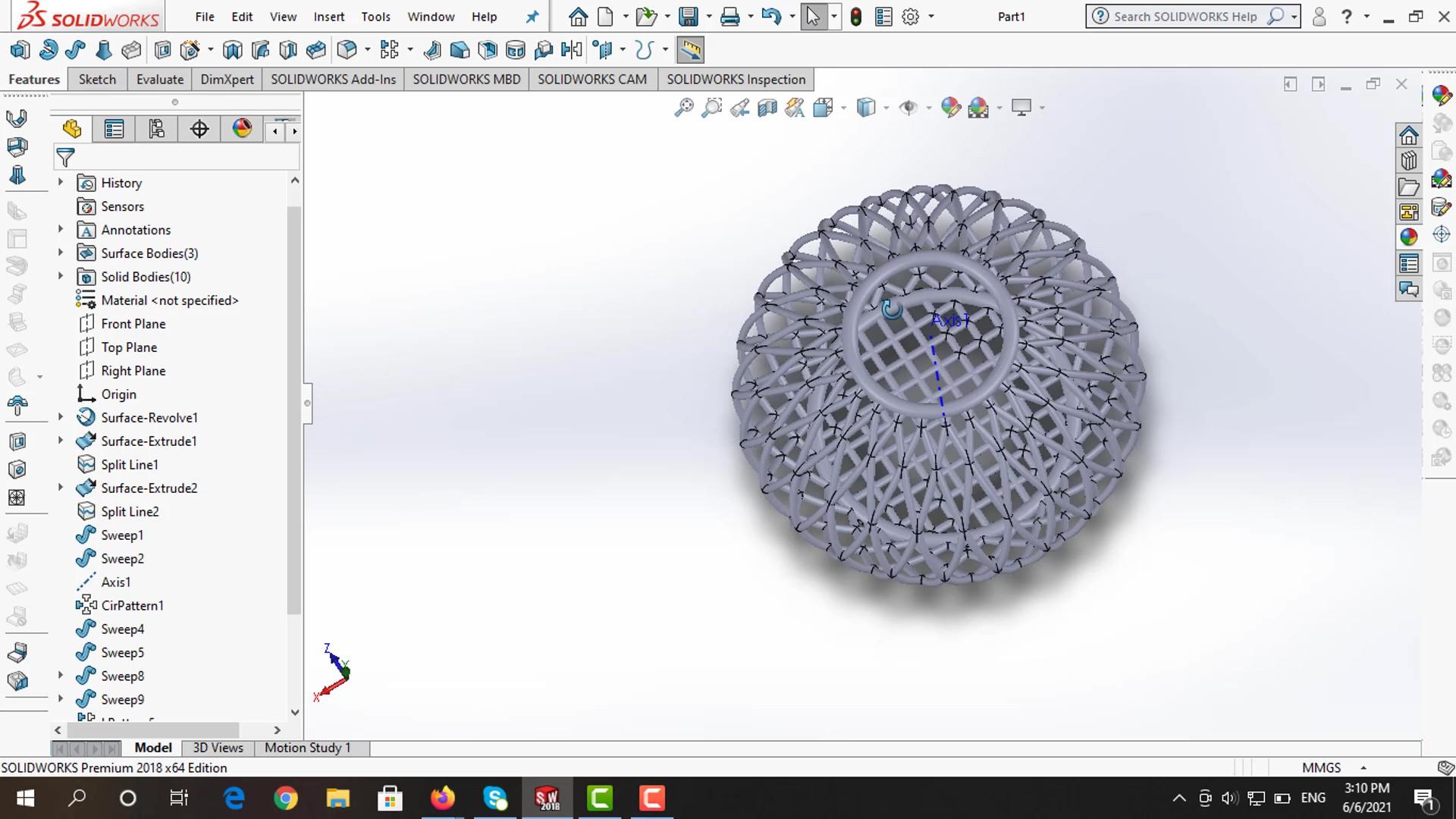Click the Revolved Boss/Base icon
Viewport: 1456px width, 819px height.
48,50
